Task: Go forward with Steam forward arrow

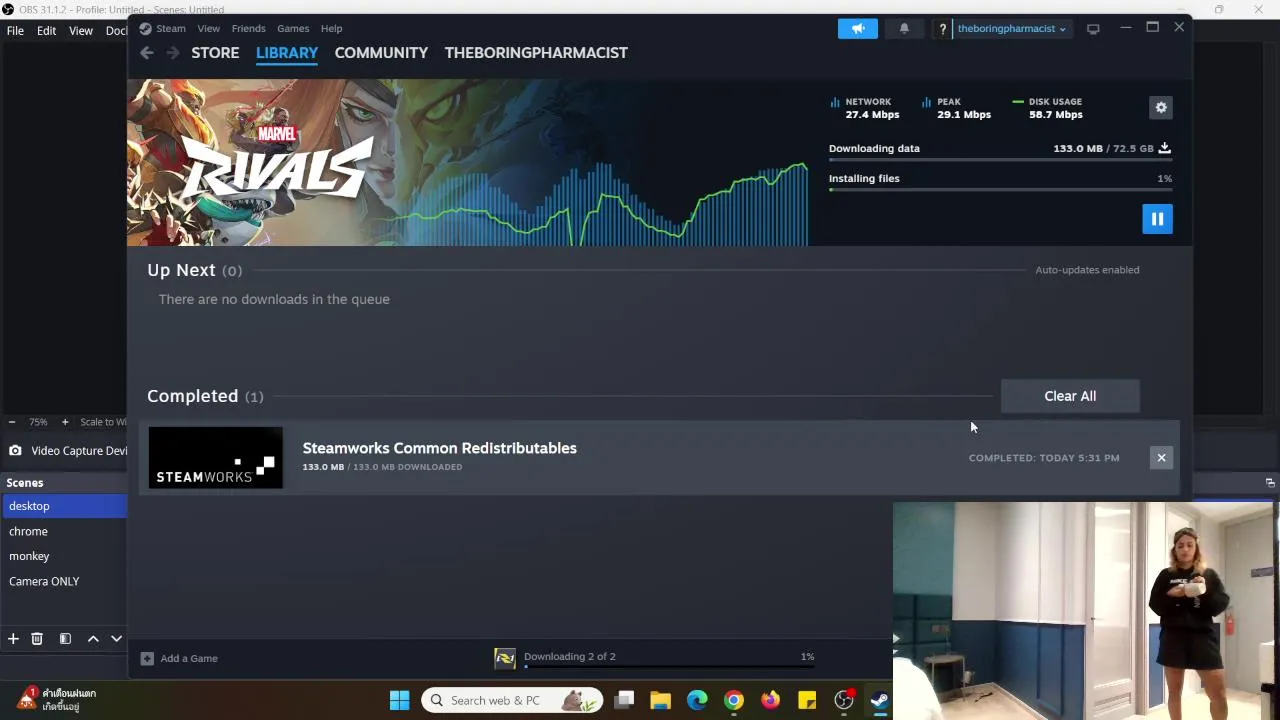Action: point(173,53)
